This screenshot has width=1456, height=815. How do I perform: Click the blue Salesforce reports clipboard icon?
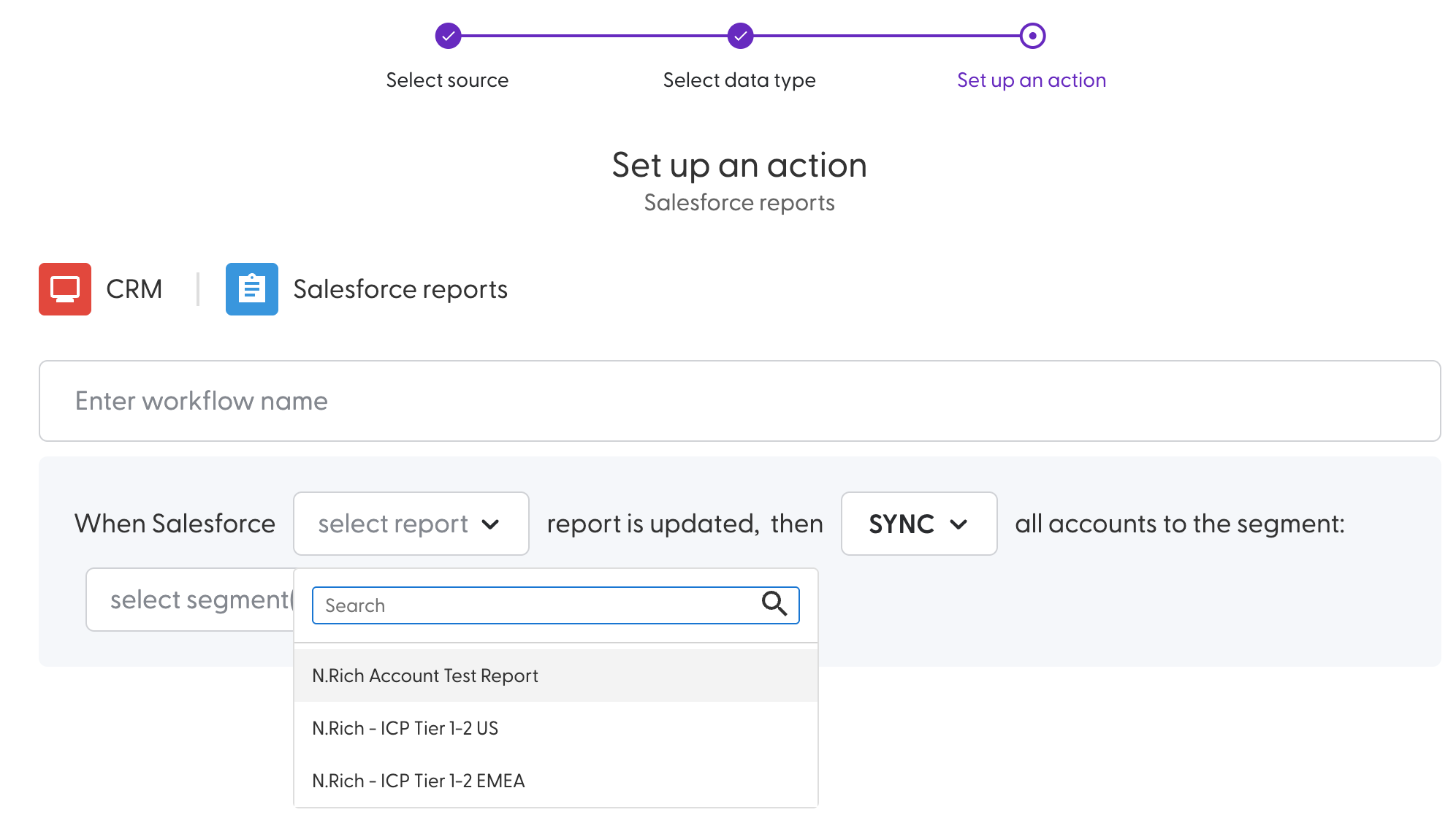(x=252, y=289)
